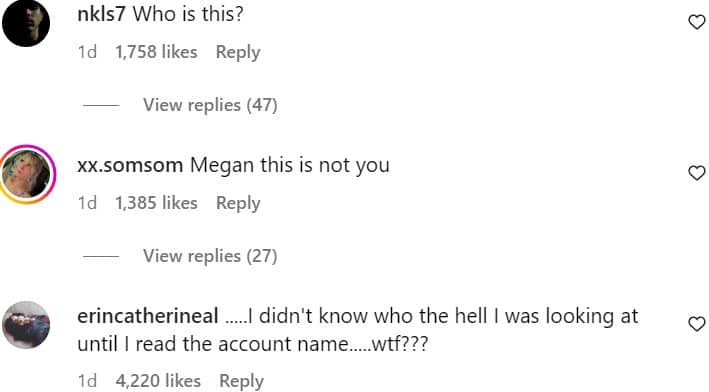Viewport: 709px width, 392px height.
Task: Click the 1d timestamp on nkls7 comment
Action: (x=87, y=52)
